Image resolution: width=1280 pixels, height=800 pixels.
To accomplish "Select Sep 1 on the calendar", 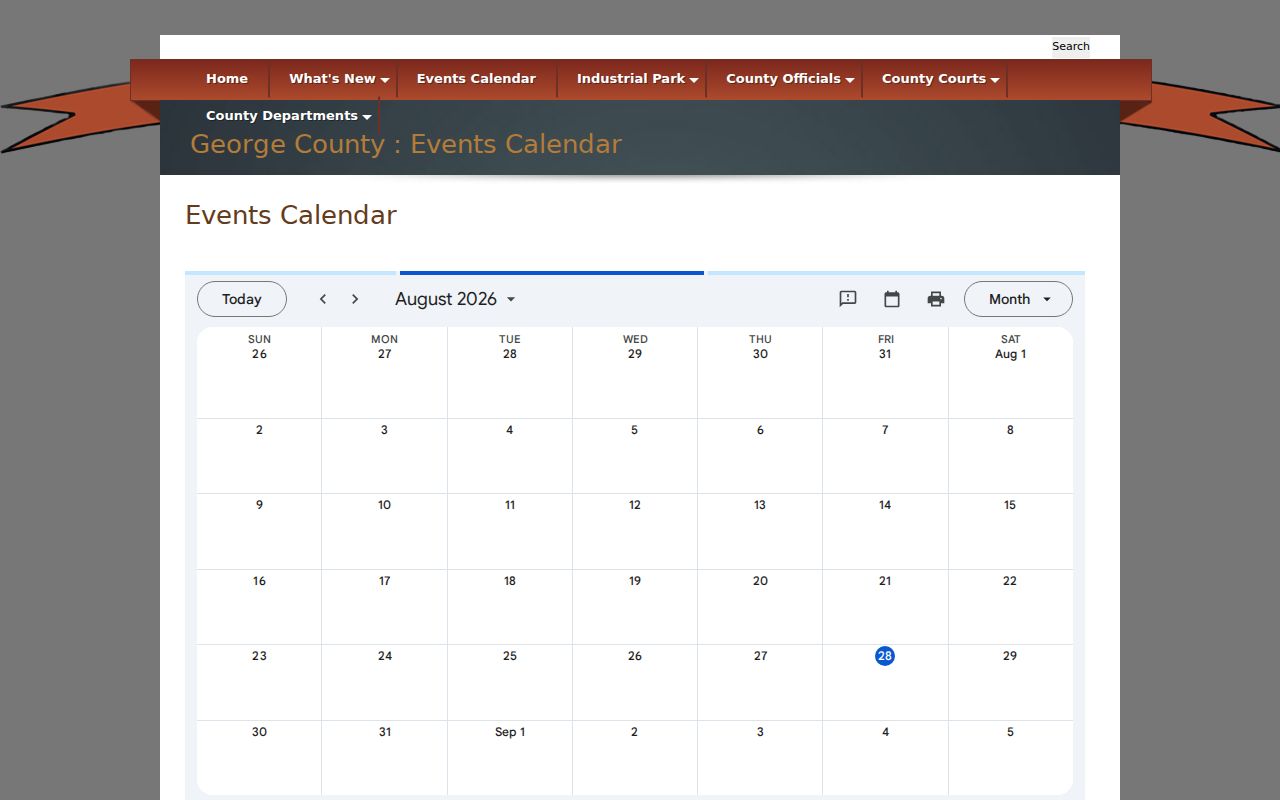I will (x=510, y=732).
